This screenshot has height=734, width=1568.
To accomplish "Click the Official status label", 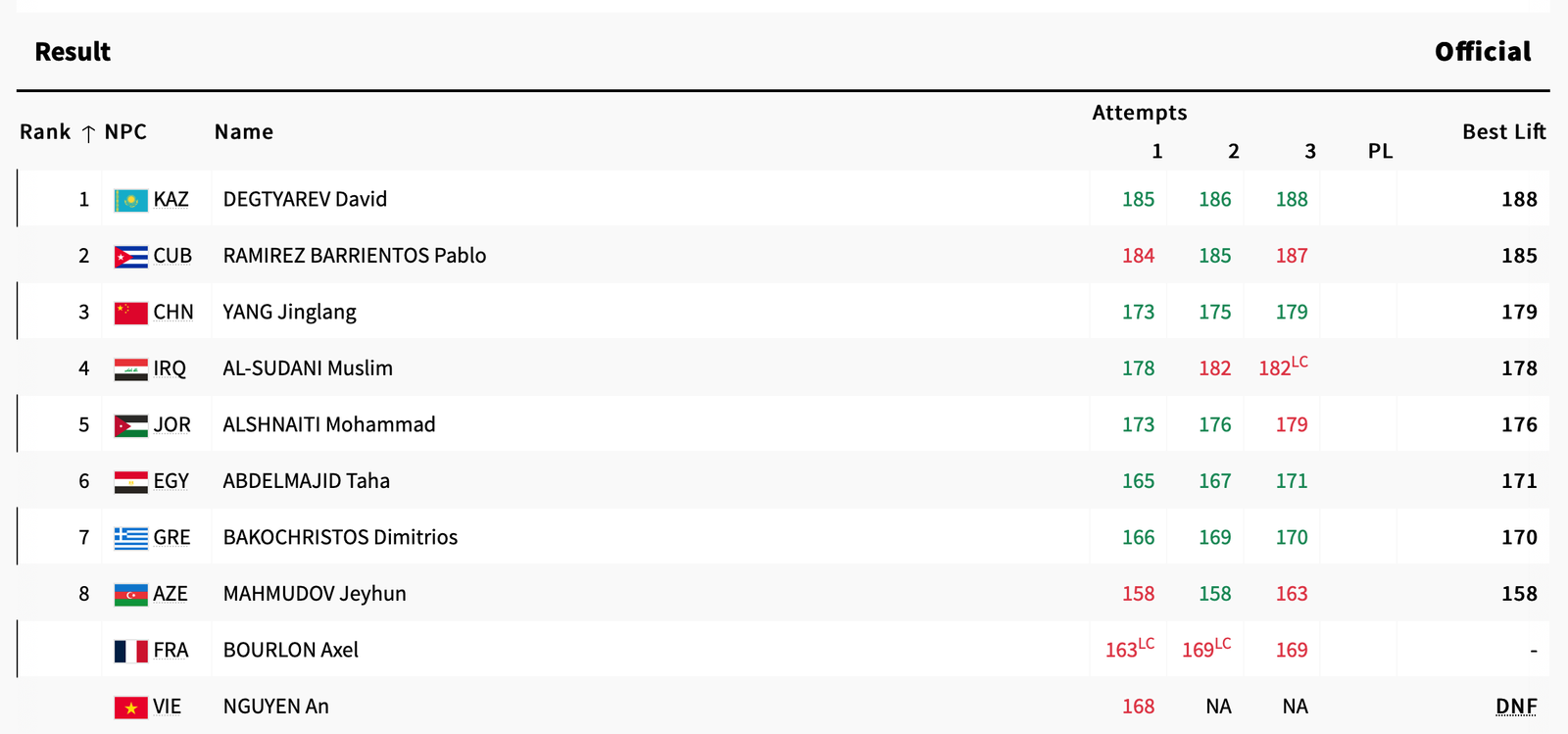I will coord(1483,52).
